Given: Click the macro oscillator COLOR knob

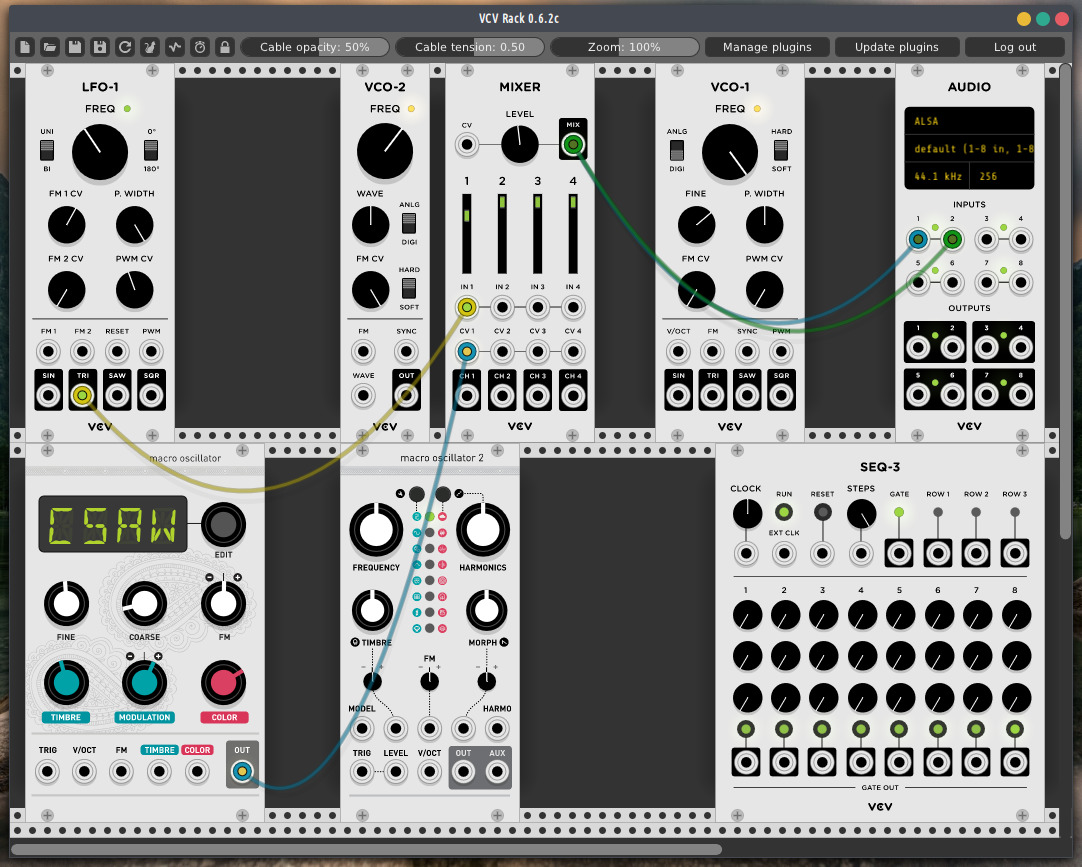Looking at the screenshot, I should point(224,682).
